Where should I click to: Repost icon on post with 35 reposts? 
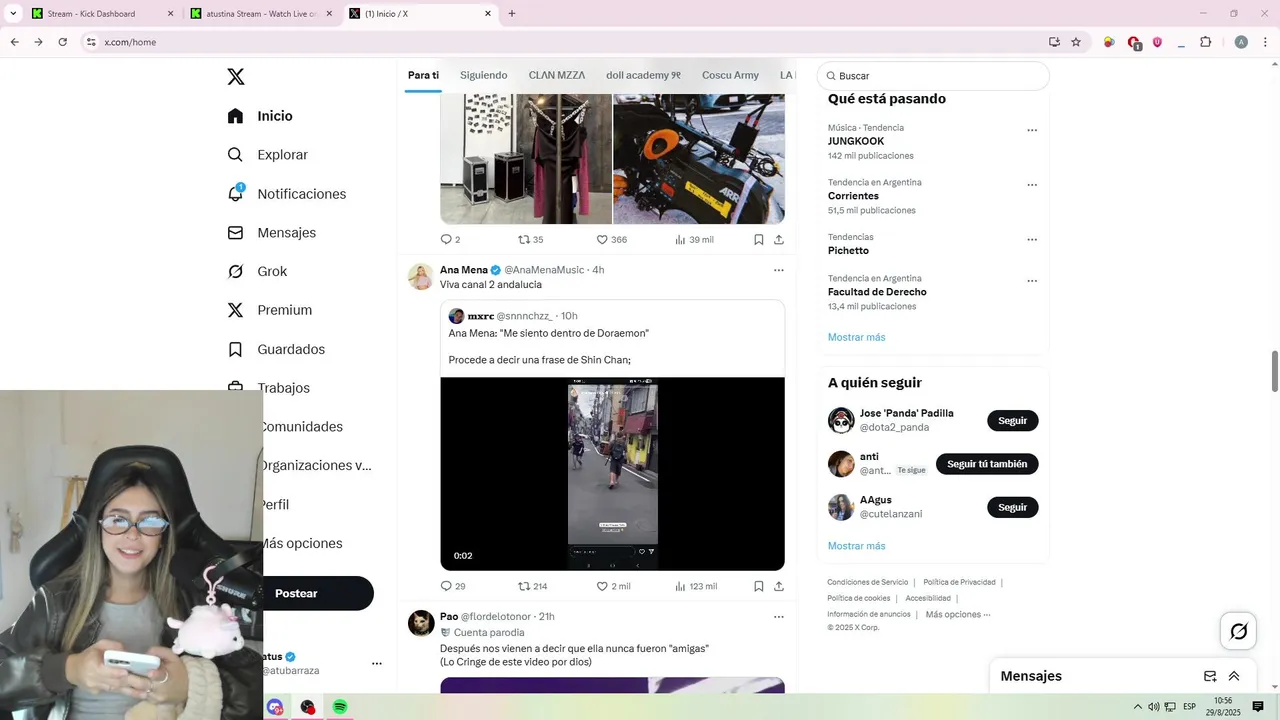point(524,239)
